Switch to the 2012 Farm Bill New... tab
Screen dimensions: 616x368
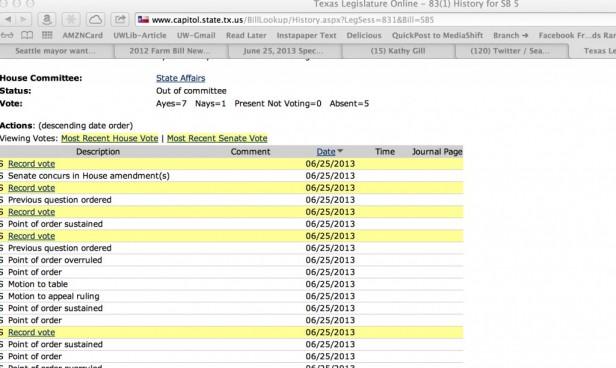coord(170,51)
